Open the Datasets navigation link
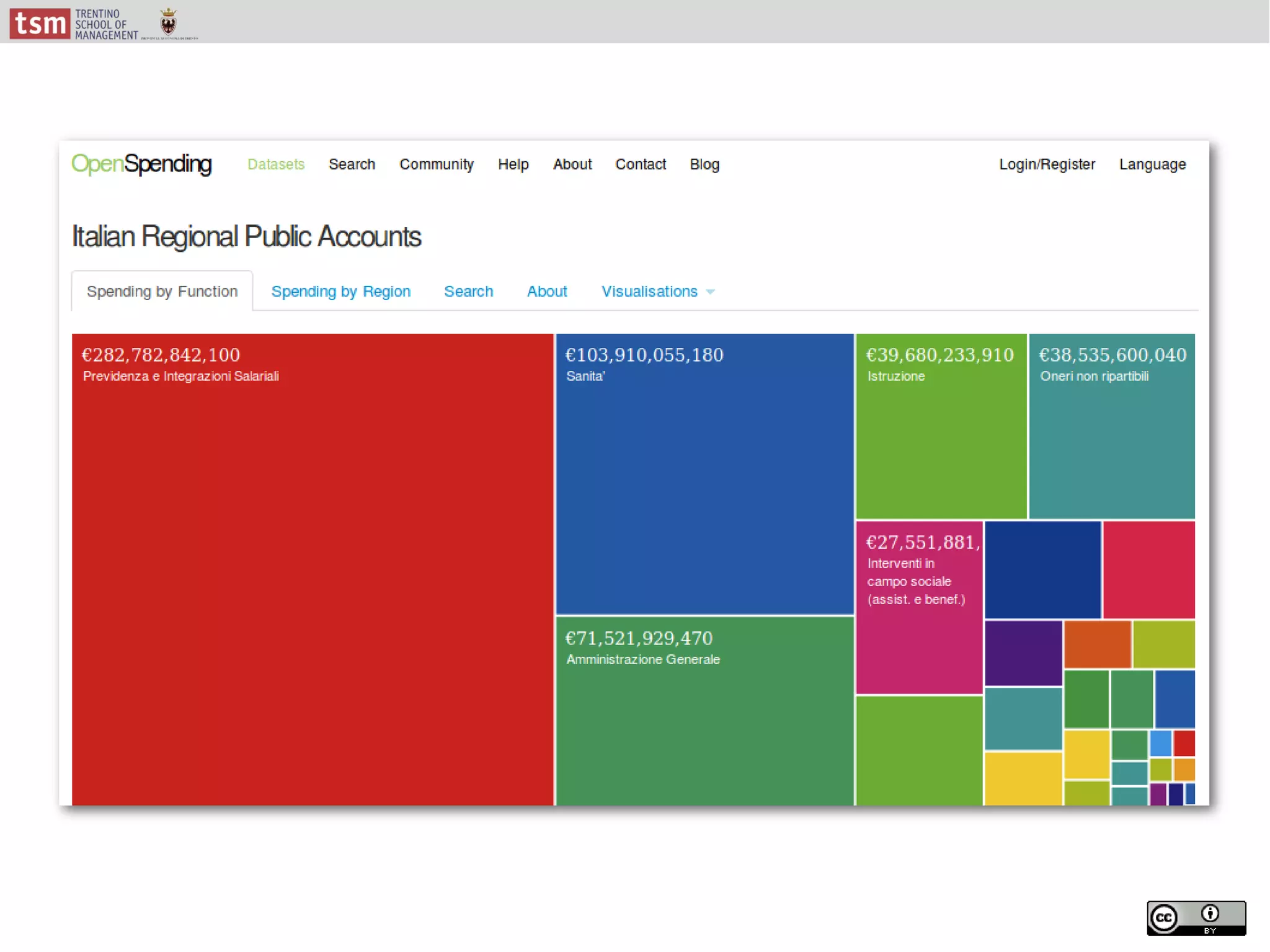The image size is (1270, 952). pos(276,164)
